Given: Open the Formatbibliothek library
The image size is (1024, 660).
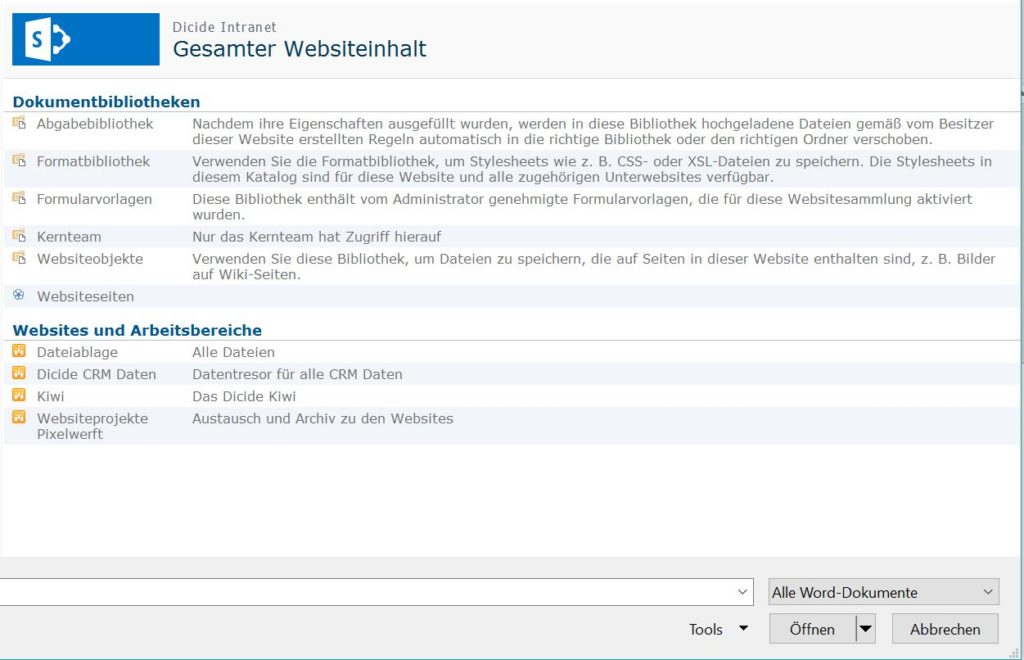Looking at the screenshot, I should 93,161.
